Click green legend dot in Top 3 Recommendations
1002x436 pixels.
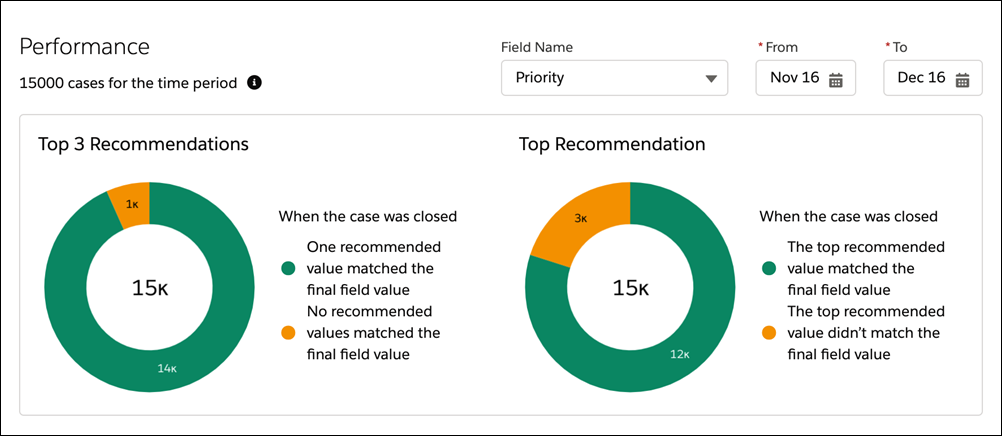[288, 268]
